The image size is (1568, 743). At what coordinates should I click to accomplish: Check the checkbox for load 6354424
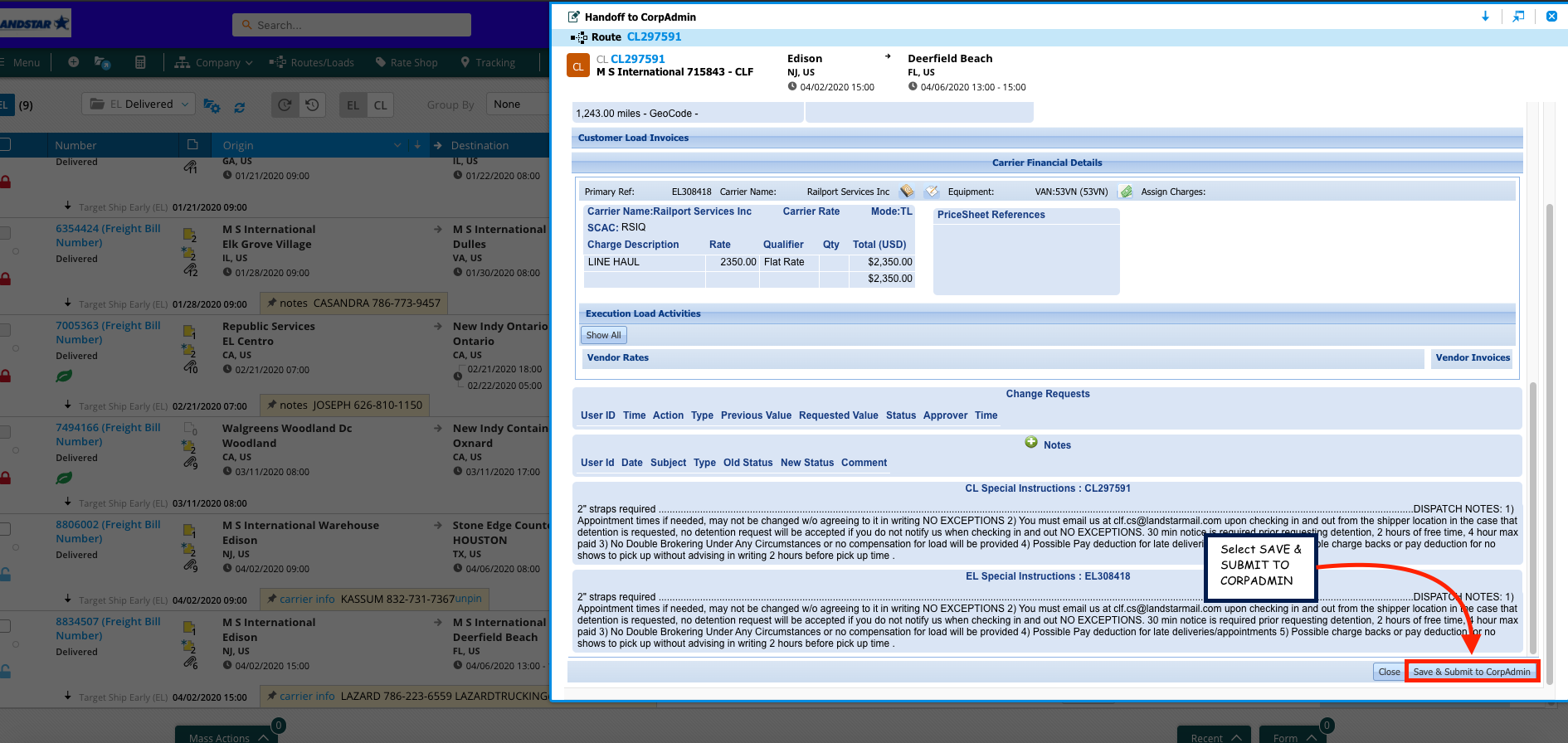[4, 233]
